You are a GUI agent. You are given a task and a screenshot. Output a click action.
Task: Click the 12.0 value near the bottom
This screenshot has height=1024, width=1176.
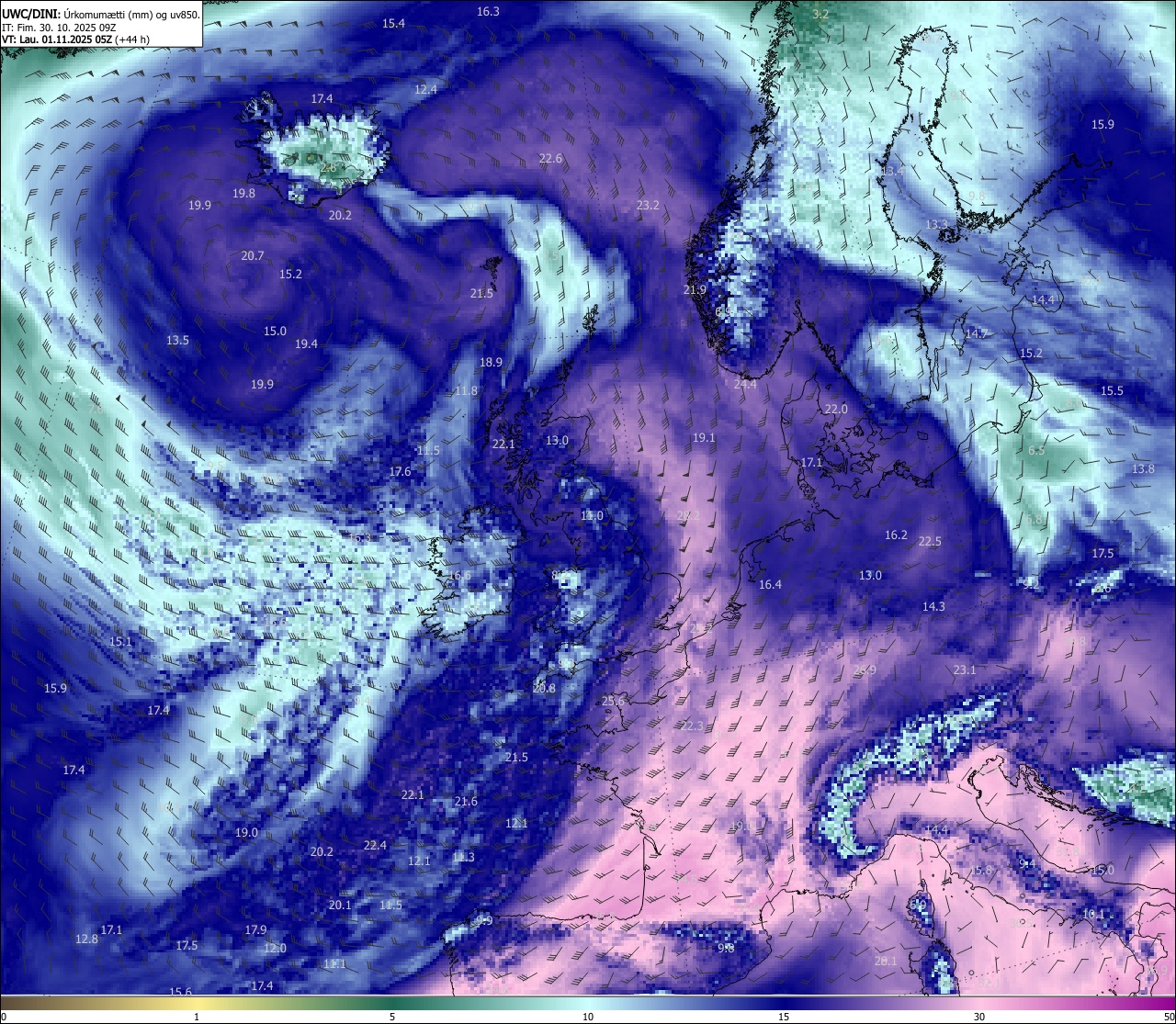click(x=275, y=949)
